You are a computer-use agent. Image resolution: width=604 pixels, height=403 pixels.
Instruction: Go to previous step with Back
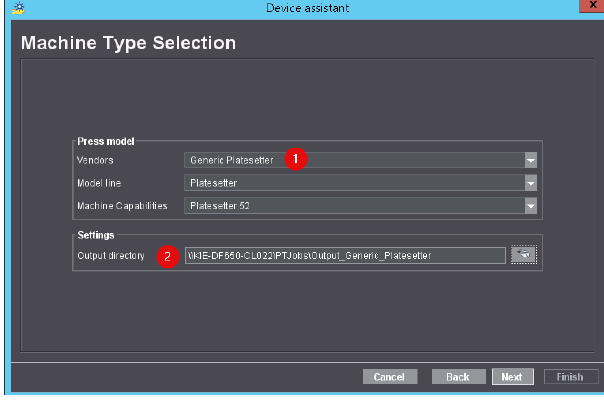click(457, 377)
